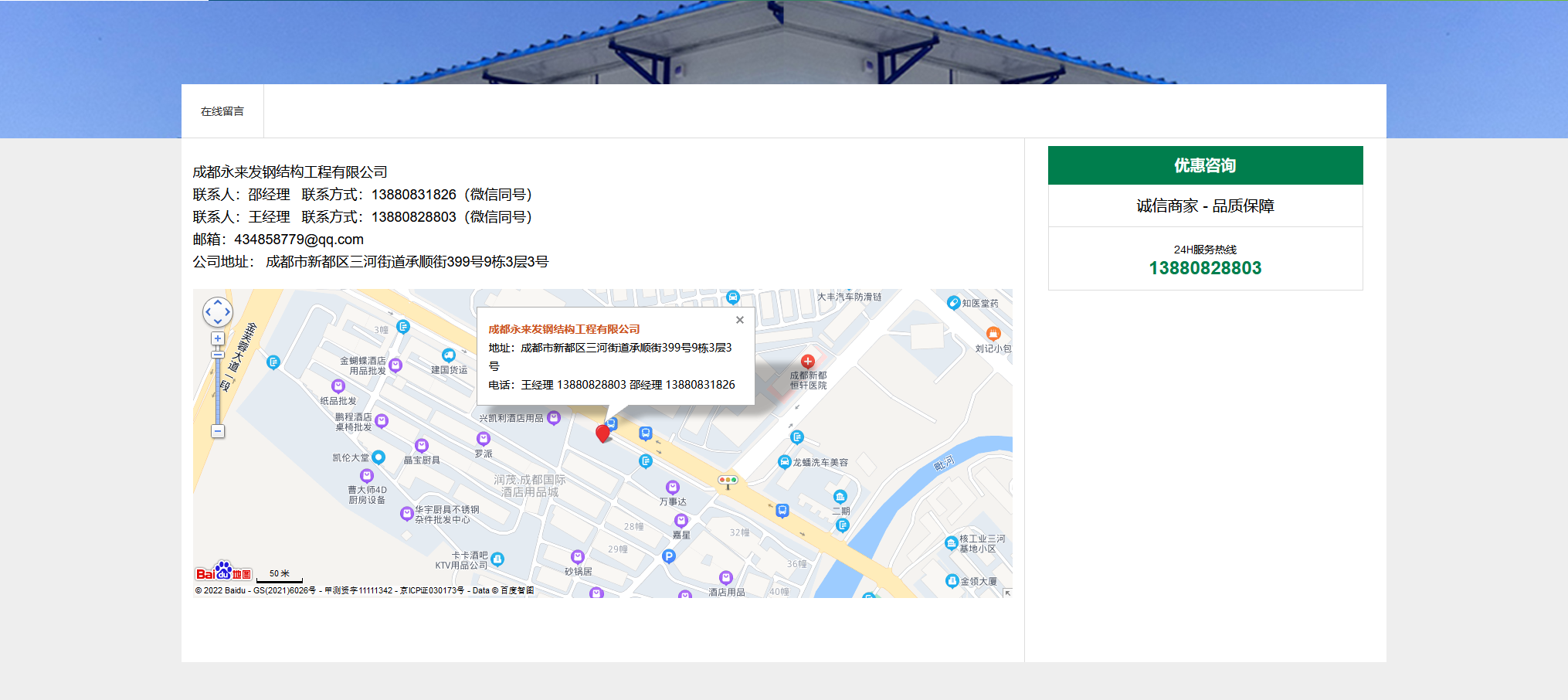1568x700 pixels.
Task: Click the 建国货运 truck marker
Action: coord(448,355)
